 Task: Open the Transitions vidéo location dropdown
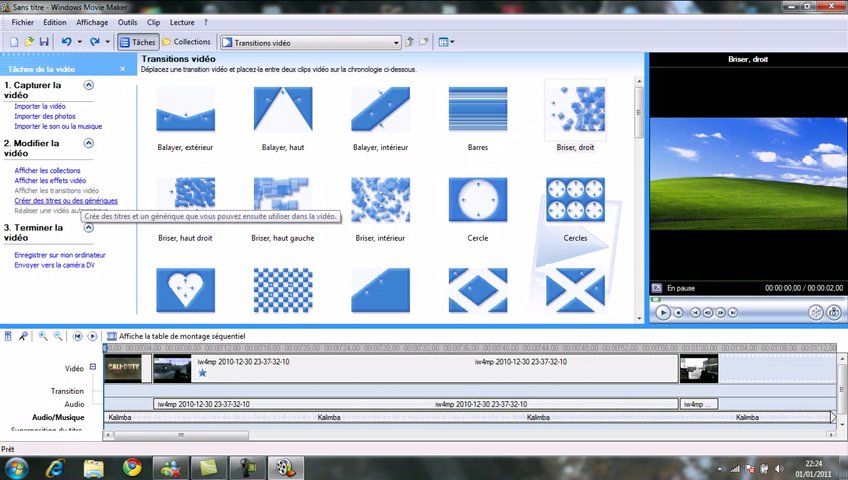point(396,43)
